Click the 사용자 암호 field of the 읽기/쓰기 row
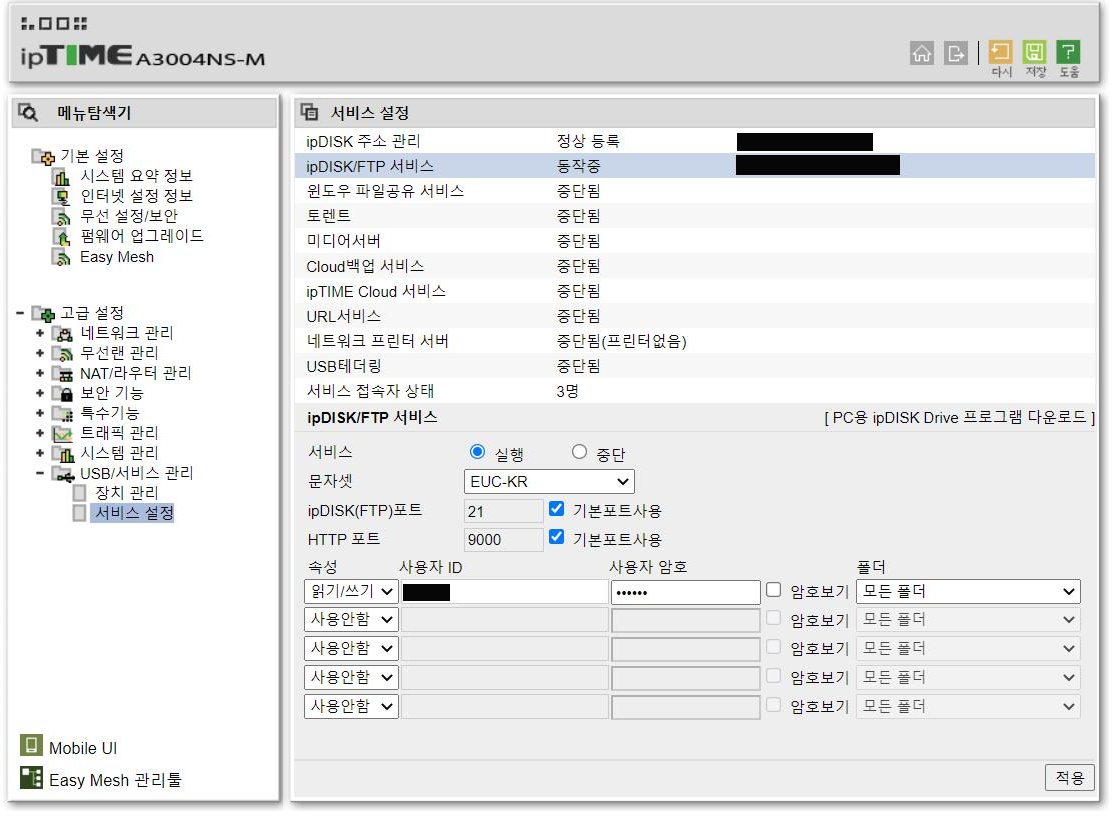1120x821 pixels. 686,592
